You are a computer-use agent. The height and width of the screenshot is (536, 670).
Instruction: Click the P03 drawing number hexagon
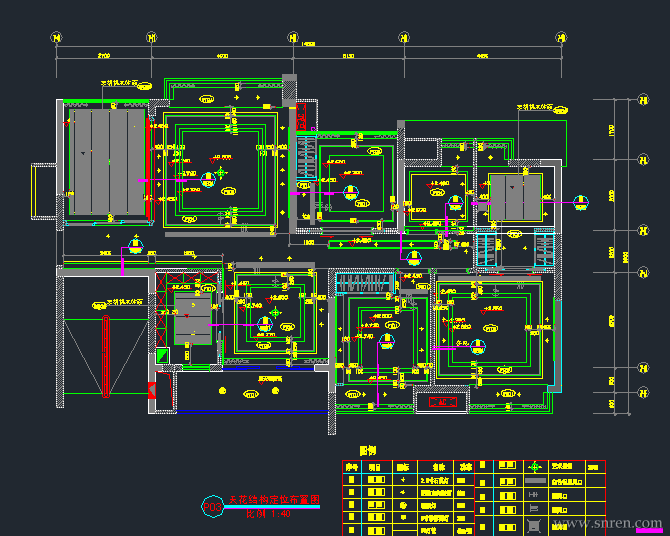pos(212,507)
